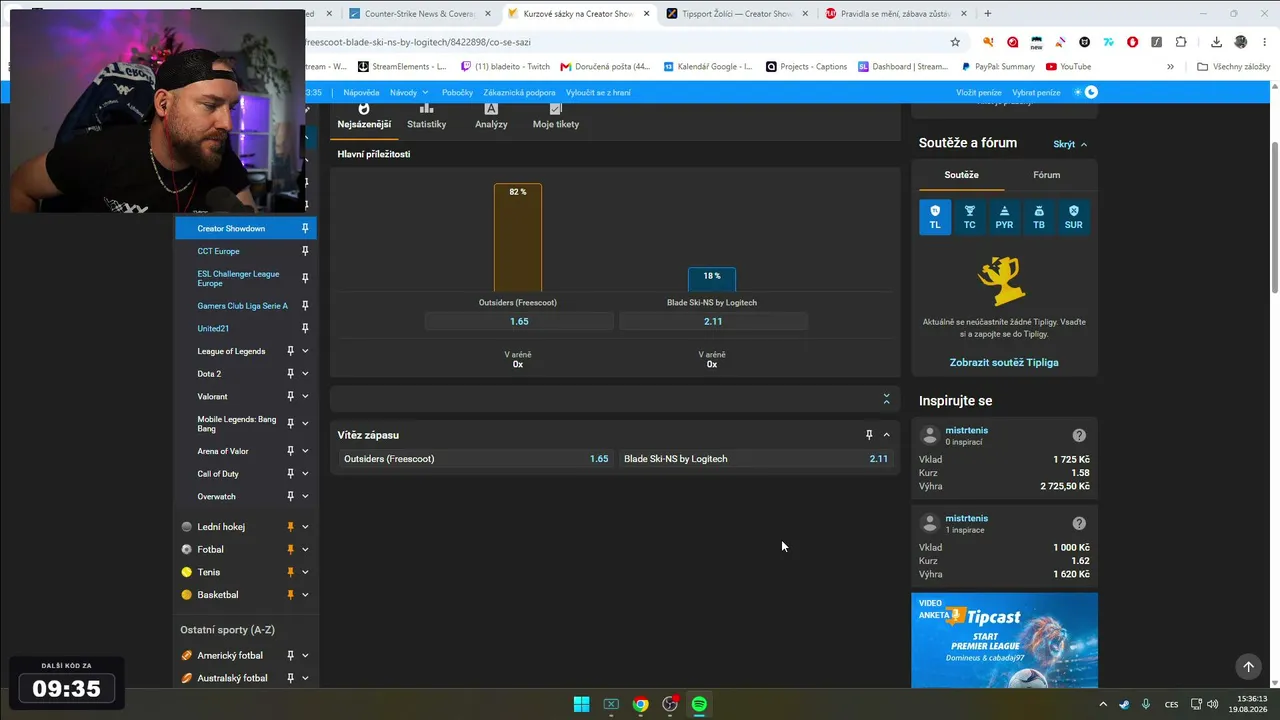Image resolution: width=1280 pixels, height=720 pixels.
Task: Click the microphone tray icon
Action: (x=1146, y=704)
